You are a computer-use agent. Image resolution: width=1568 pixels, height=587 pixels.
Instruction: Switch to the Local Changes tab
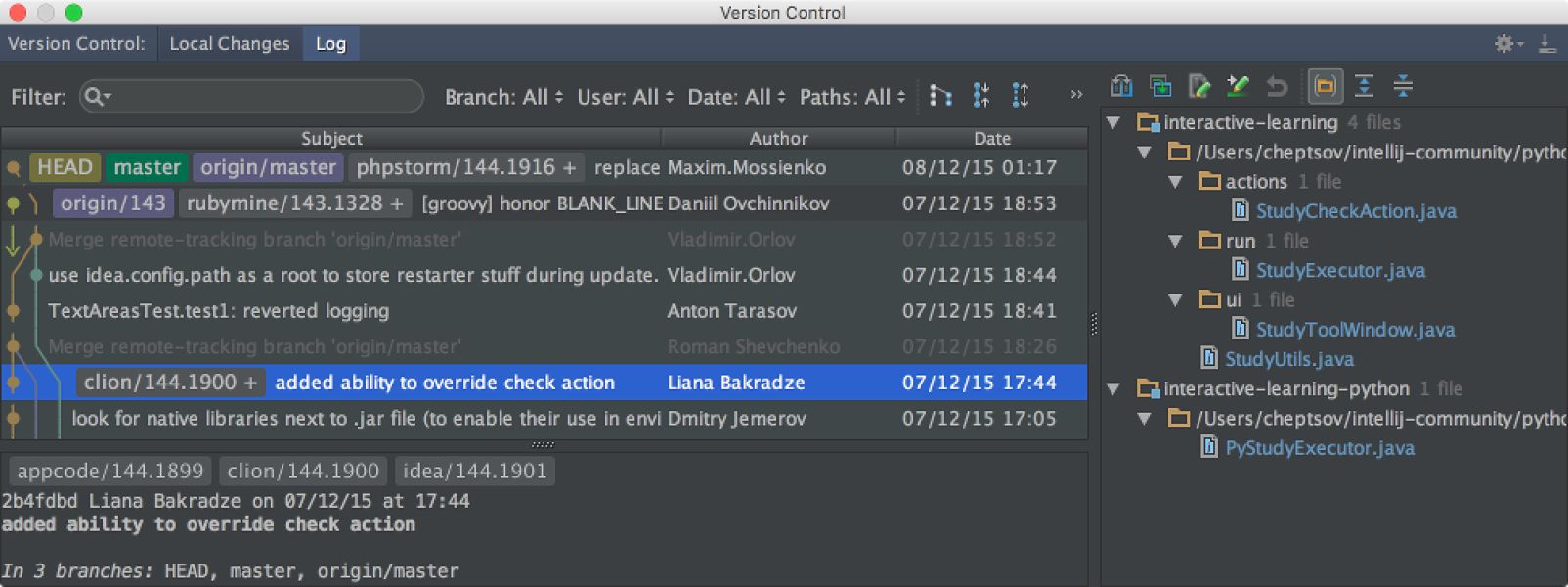click(229, 43)
